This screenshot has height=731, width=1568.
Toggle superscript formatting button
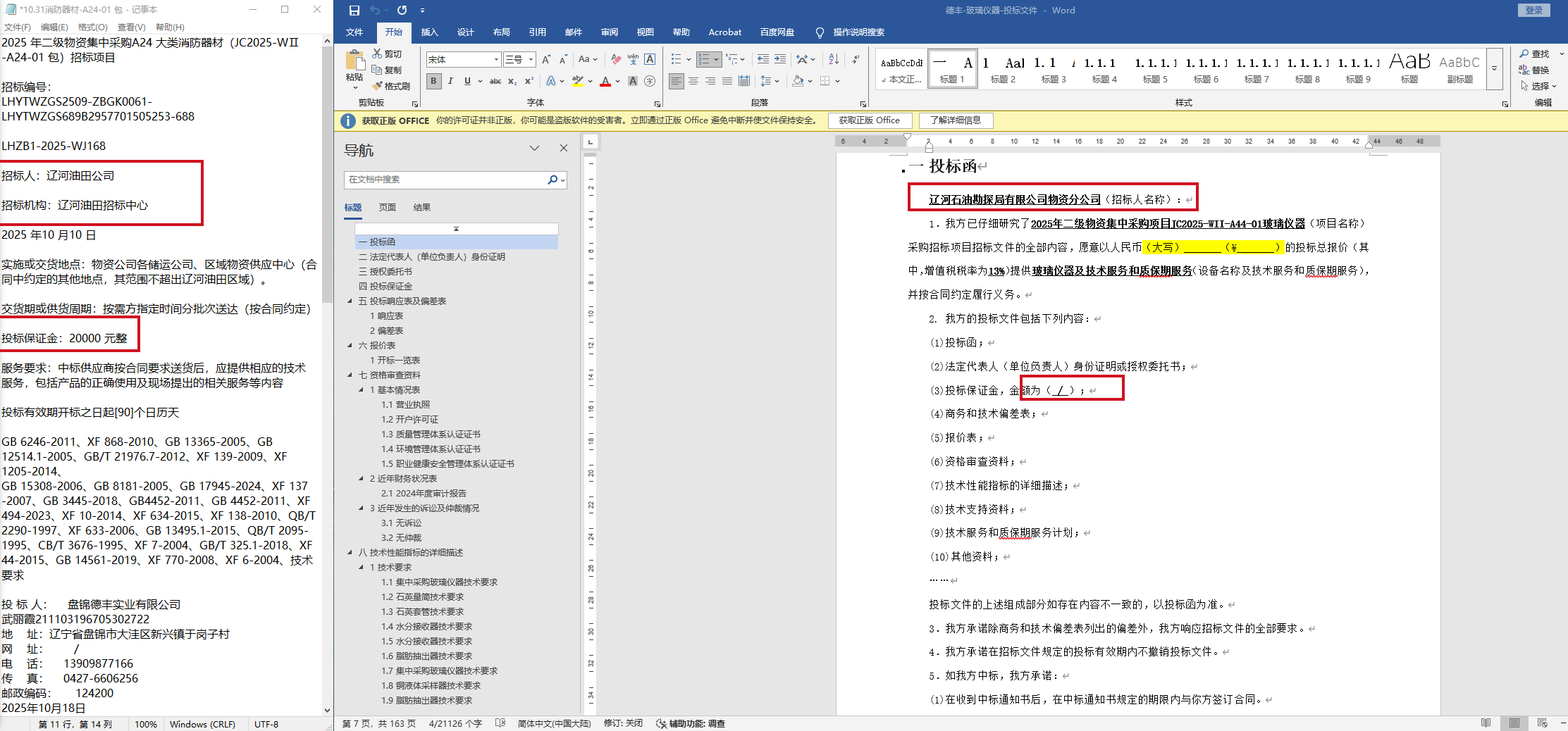529,82
